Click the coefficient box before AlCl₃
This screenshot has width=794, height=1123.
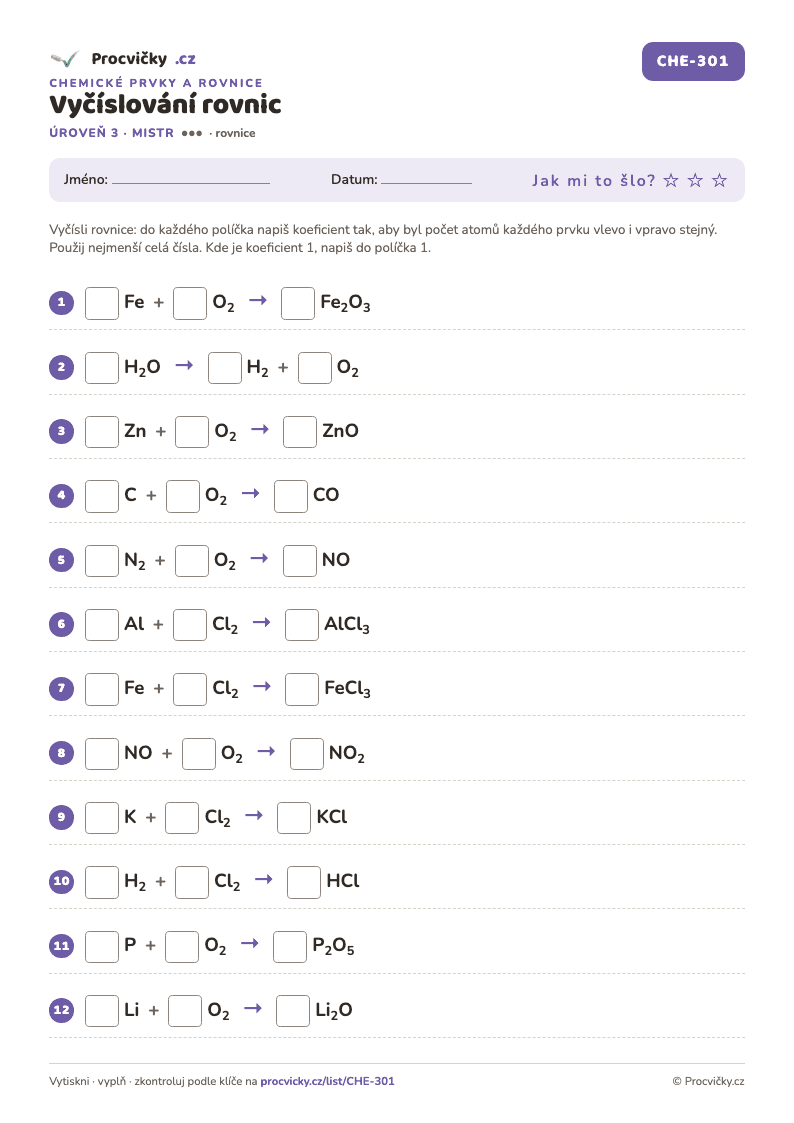[302, 625]
